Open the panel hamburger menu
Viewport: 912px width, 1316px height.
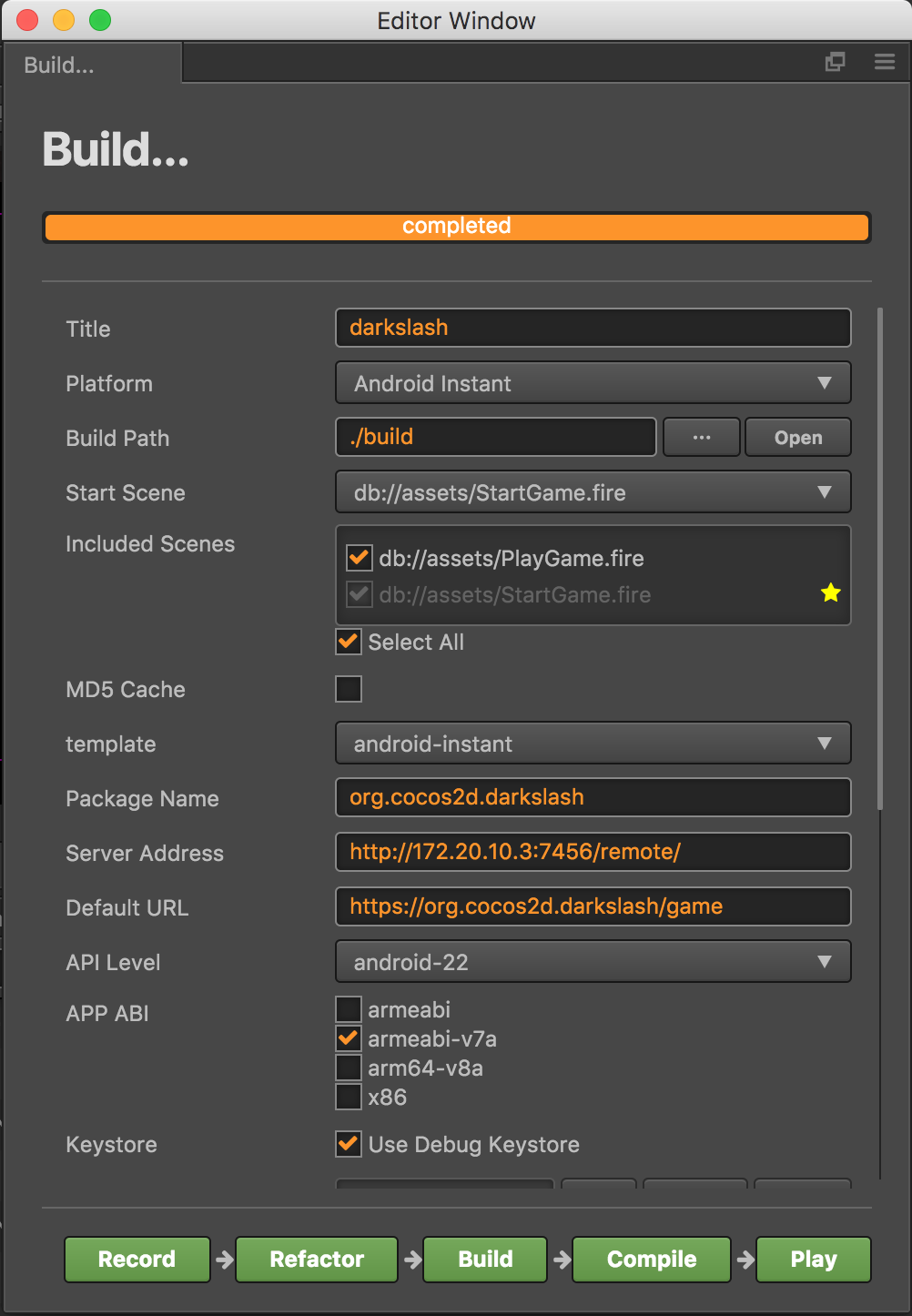(x=885, y=62)
